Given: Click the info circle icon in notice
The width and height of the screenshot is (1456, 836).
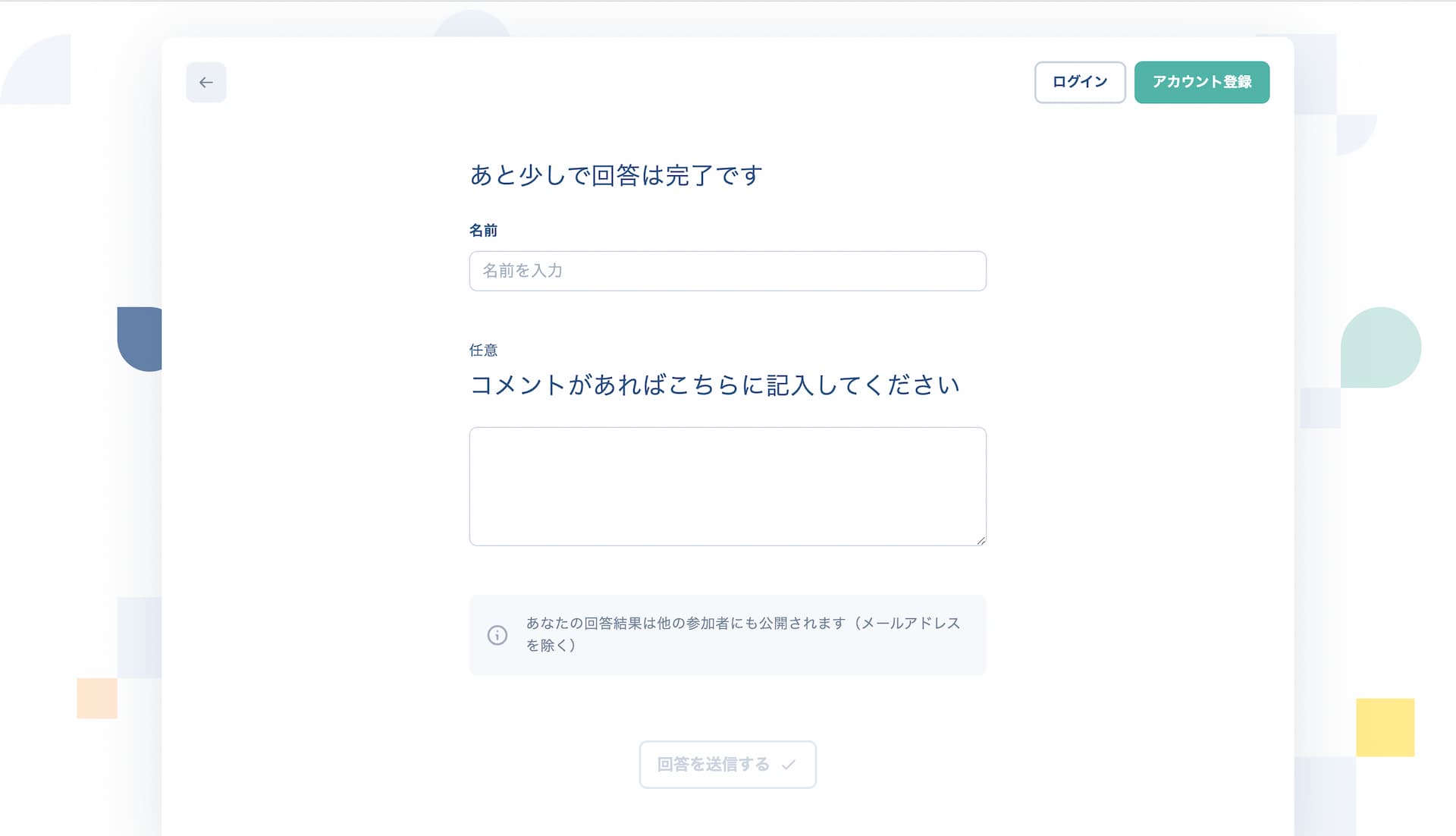Looking at the screenshot, I should point(497,635).
